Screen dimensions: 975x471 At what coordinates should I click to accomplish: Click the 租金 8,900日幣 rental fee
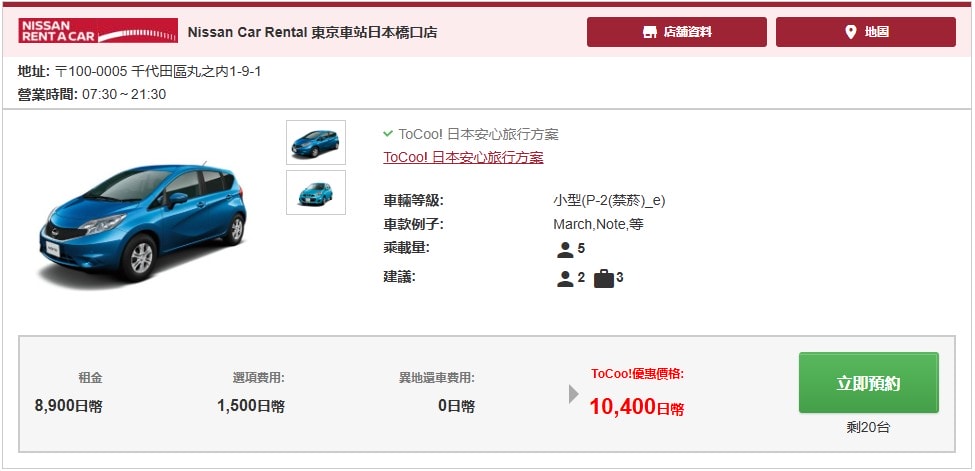68,406
